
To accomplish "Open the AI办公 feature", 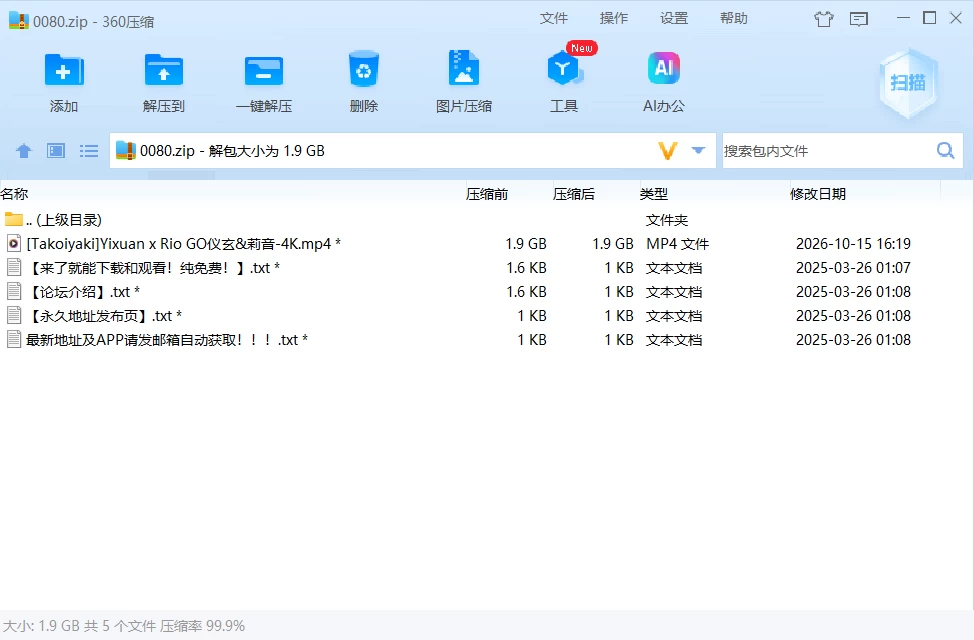I will click(663, 68).
